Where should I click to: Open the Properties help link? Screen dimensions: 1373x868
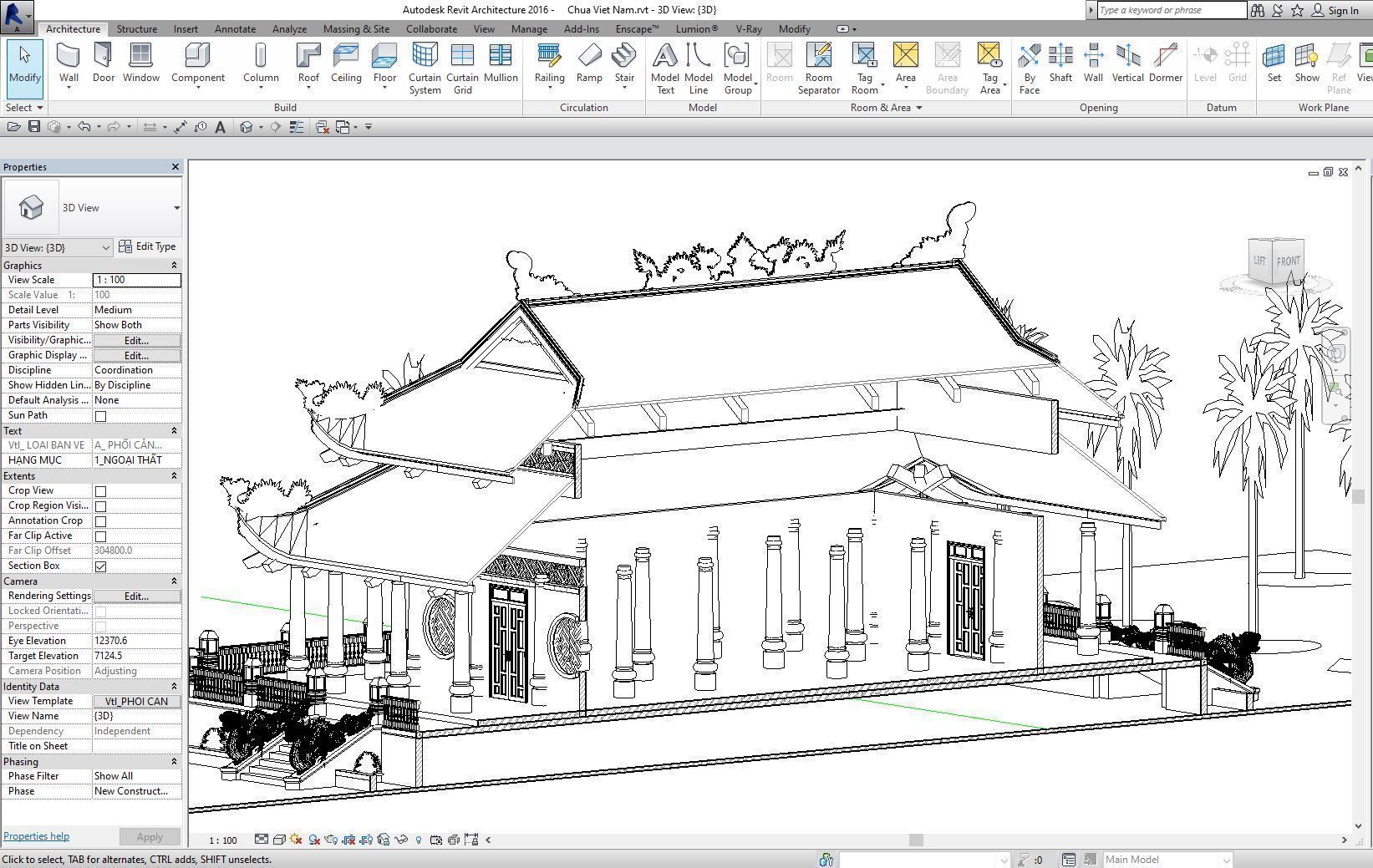pyautogui.click(x=36, y=836)
